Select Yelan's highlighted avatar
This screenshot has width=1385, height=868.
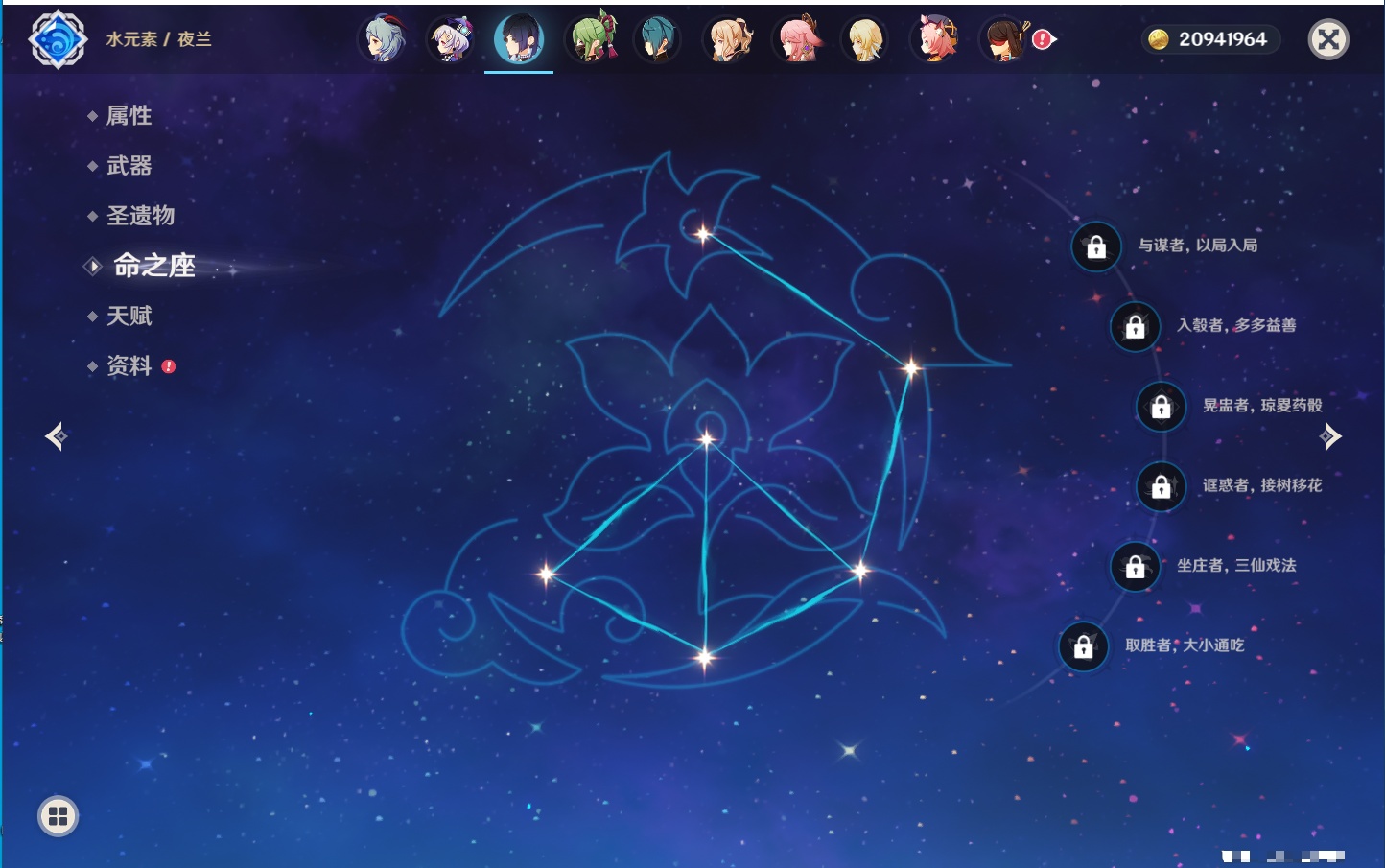click(x=519, y=39)
